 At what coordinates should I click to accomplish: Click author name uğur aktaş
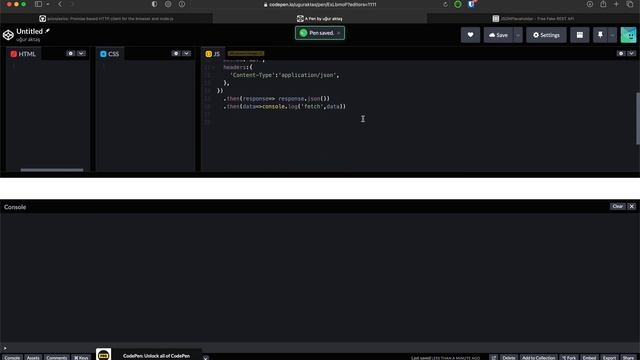tap(28, 40)
